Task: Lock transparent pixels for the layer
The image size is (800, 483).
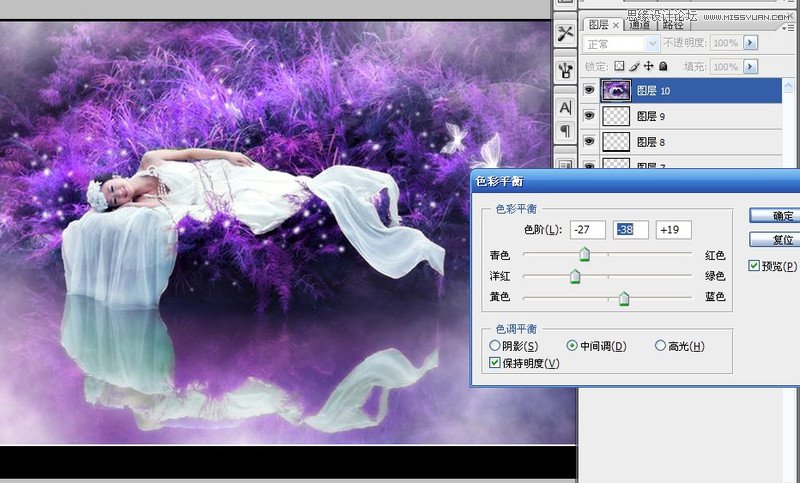Action: (x=619, y=66)
